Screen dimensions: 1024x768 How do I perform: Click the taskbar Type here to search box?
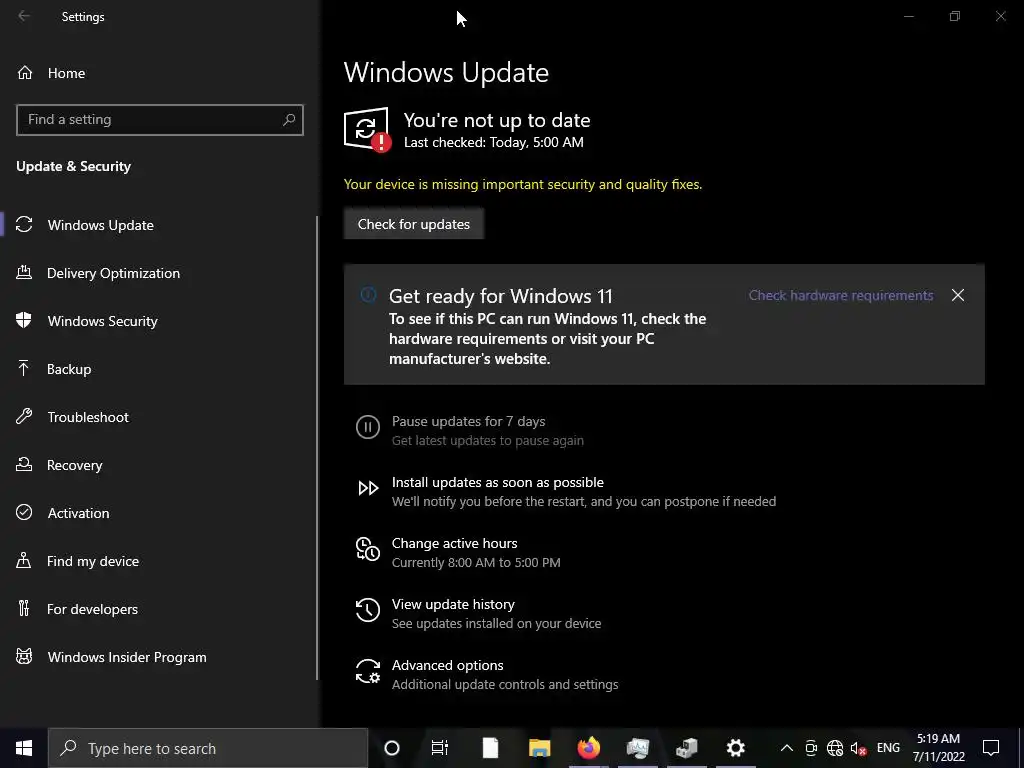(208, 748)
